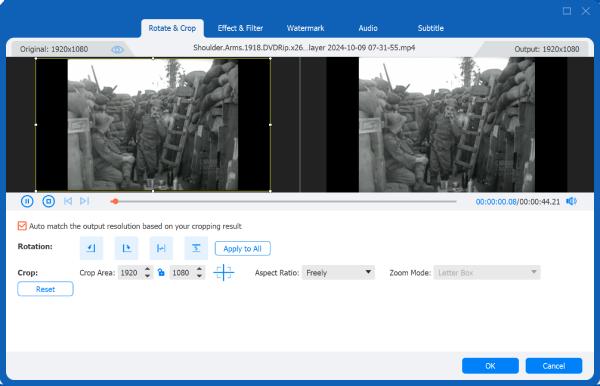Click the top-middle crop edge handle
600x386 pixels.
coord(153,59)
